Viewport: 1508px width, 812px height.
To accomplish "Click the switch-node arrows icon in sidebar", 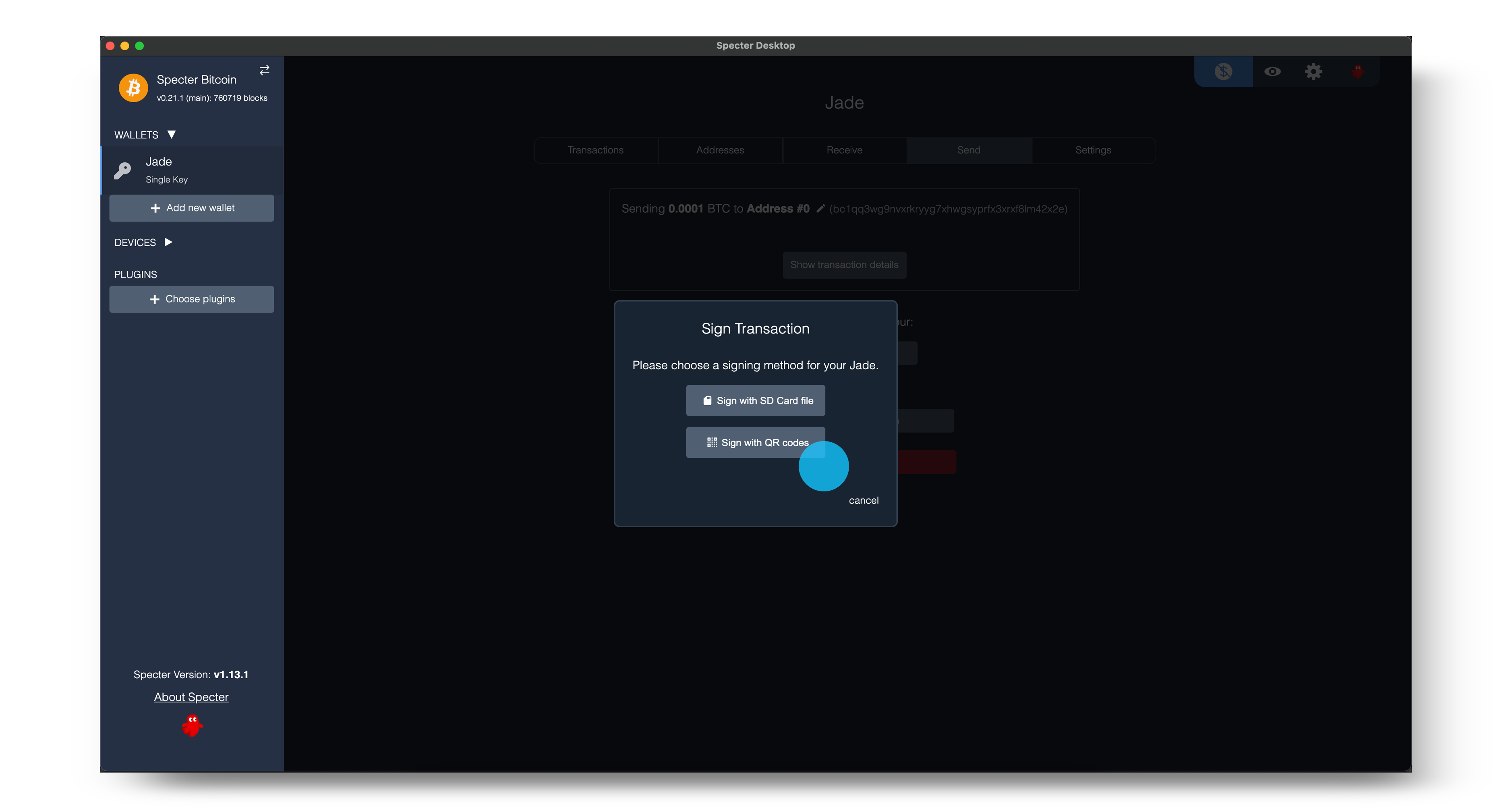I will click(265, 70).
